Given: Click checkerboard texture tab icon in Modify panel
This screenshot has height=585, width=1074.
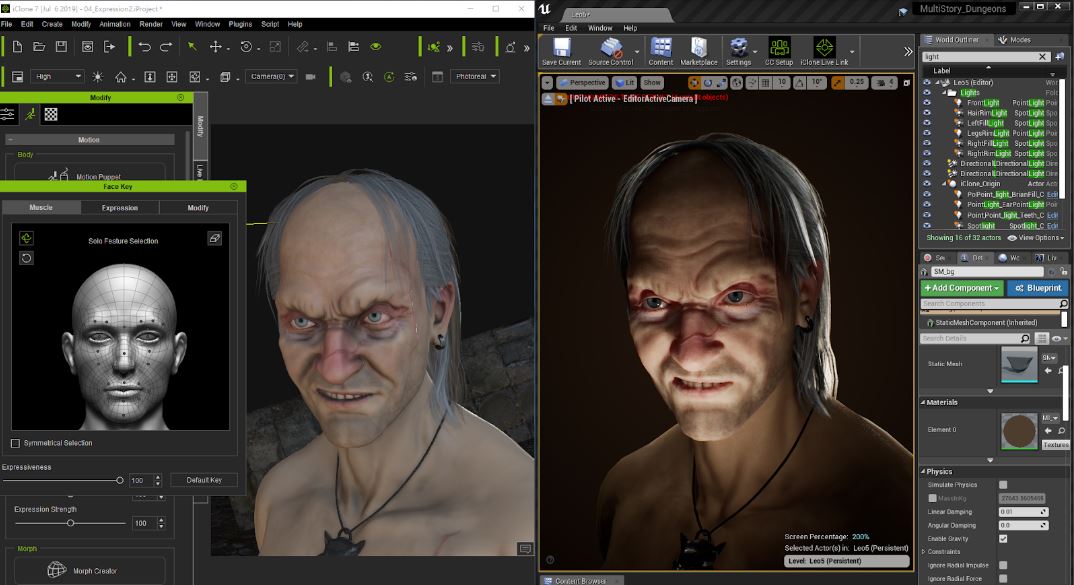Looking at the screenshot, I should (x=51, y=114).
